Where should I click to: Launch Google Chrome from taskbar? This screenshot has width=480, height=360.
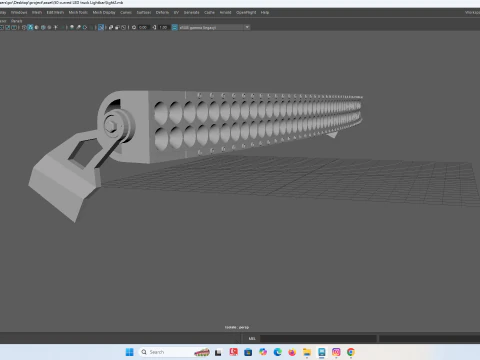tap(351, 352)
